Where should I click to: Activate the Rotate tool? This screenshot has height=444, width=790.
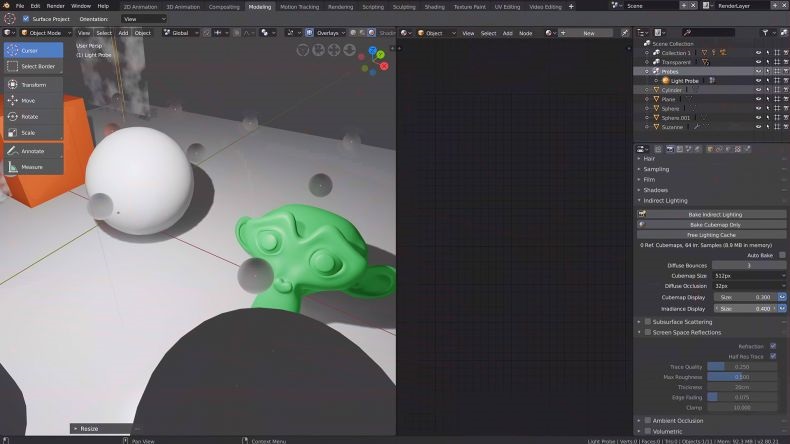pyautogui.click(x=33, y=116)
